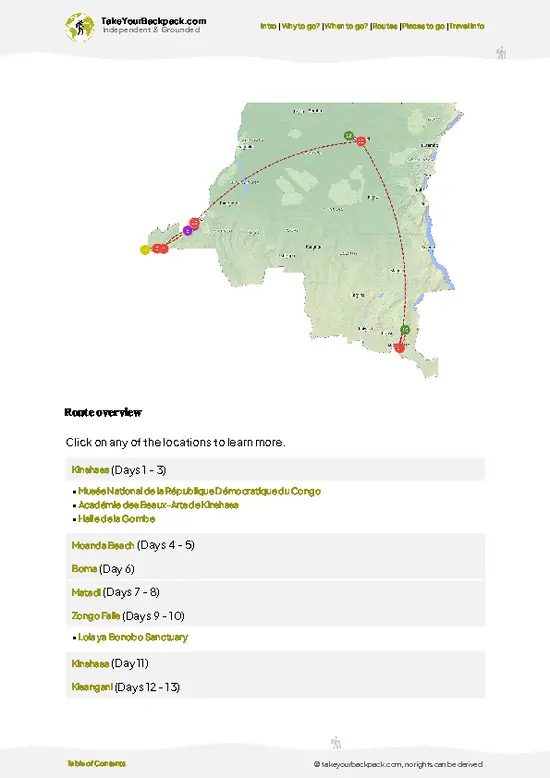The height and width of the screenshot is (778, 550).
Task: Click the green marker near the top of map
Action: point(349,135)
